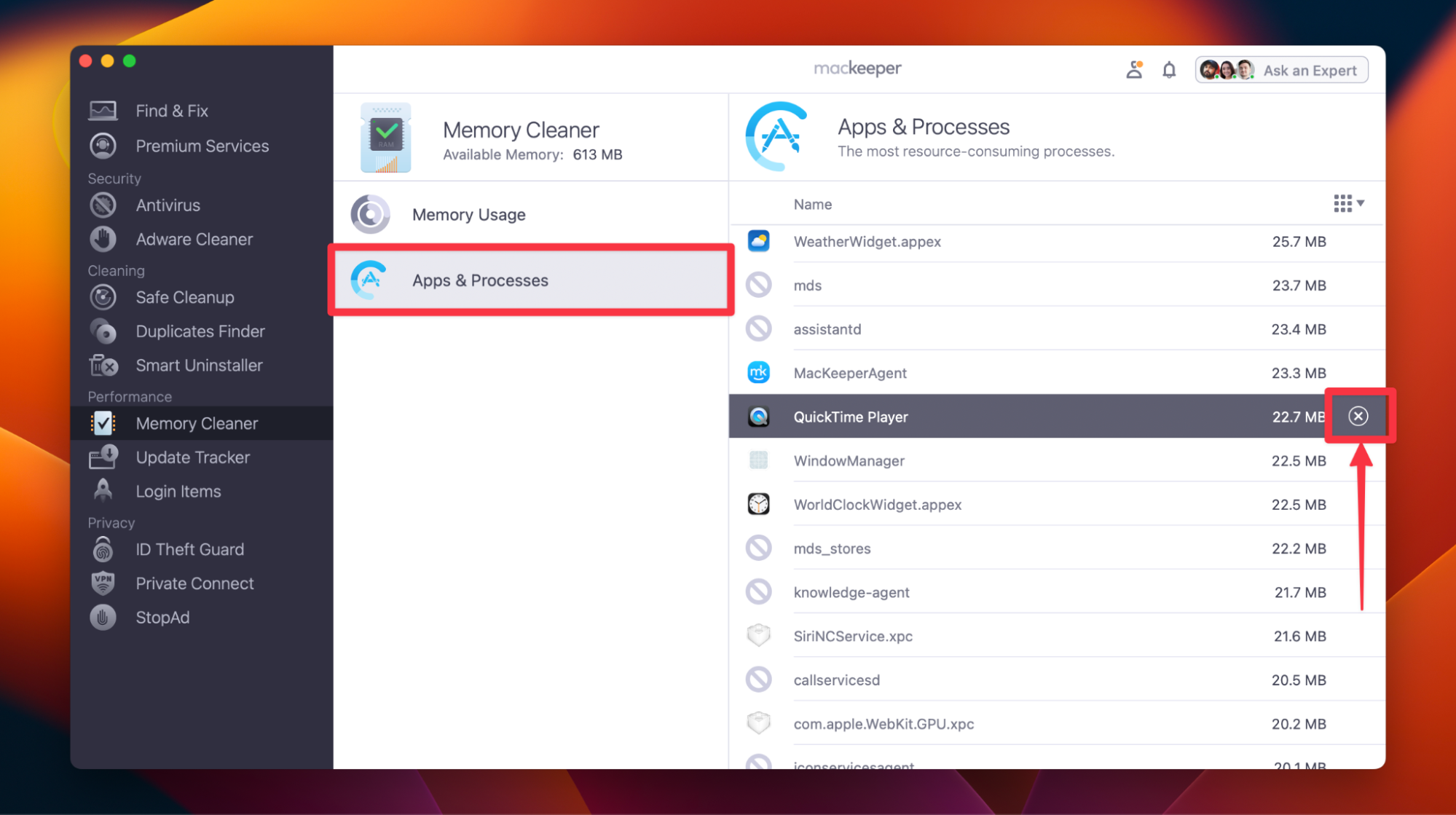This screenshot has width=1456, height=815.
Task: Quit QuickTime Player with close circle
Action: click(x=1358, y=416)
